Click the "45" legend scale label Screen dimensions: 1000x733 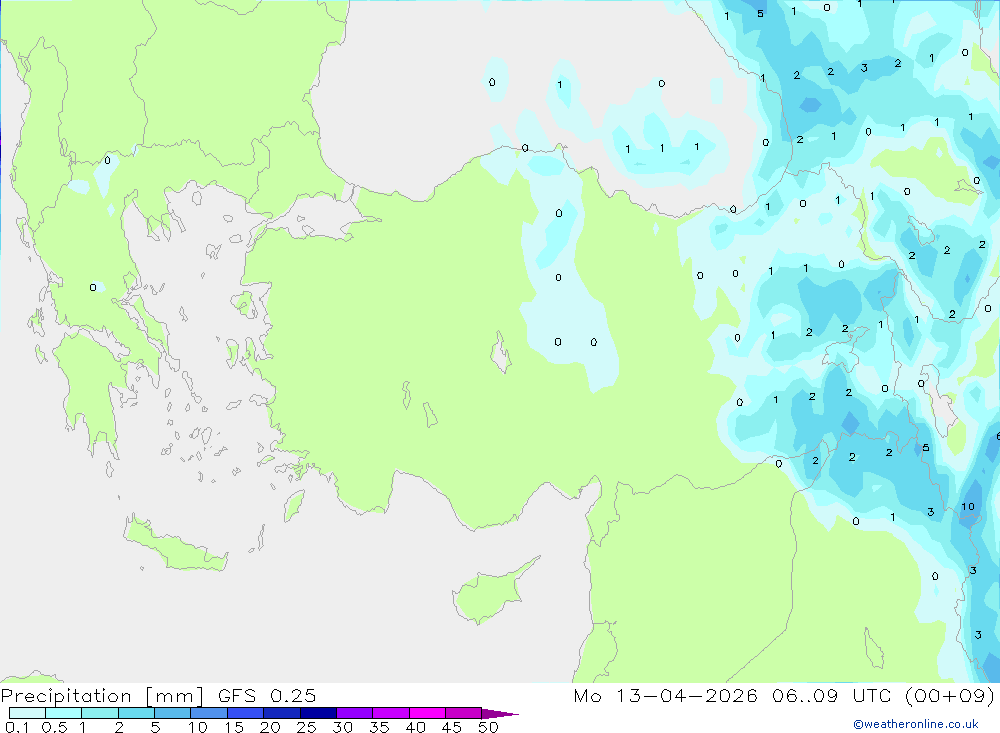(452, 727)
